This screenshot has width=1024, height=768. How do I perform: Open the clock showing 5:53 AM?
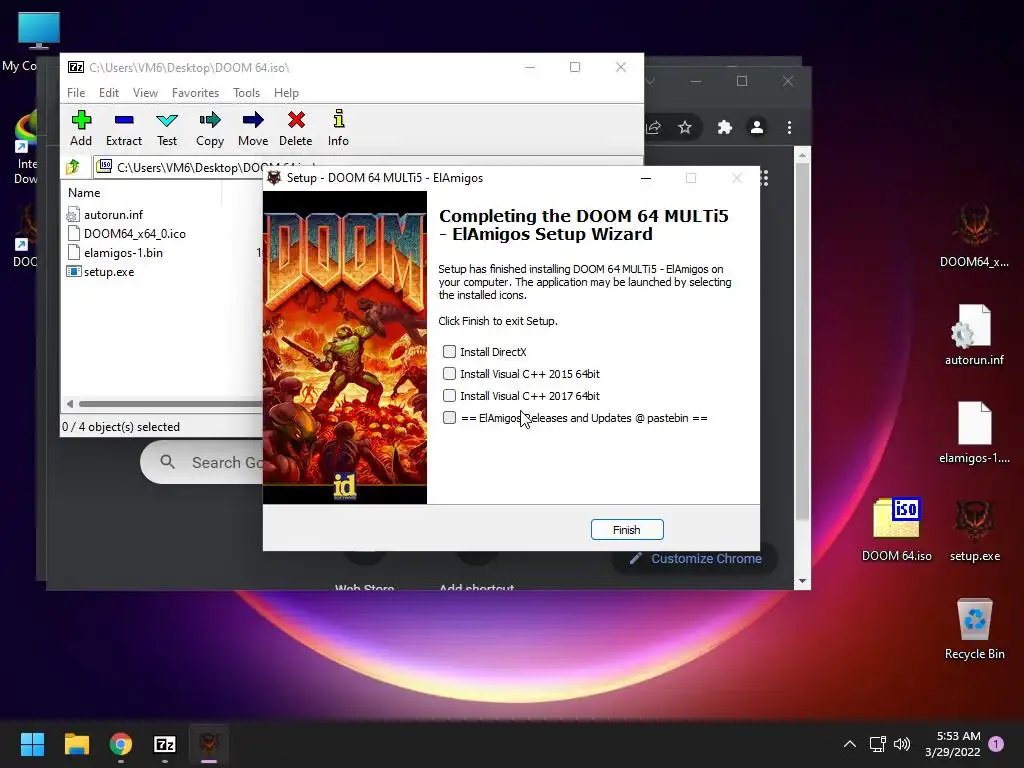pos(953,744)
